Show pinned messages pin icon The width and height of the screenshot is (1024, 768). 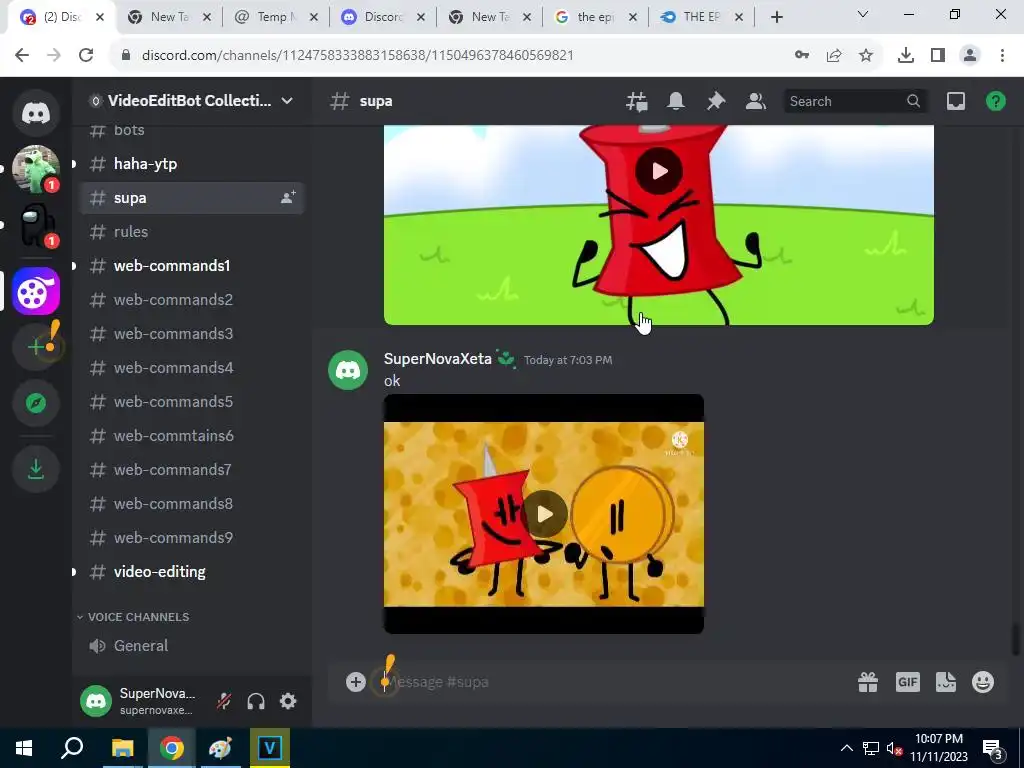tap(716, 101)
